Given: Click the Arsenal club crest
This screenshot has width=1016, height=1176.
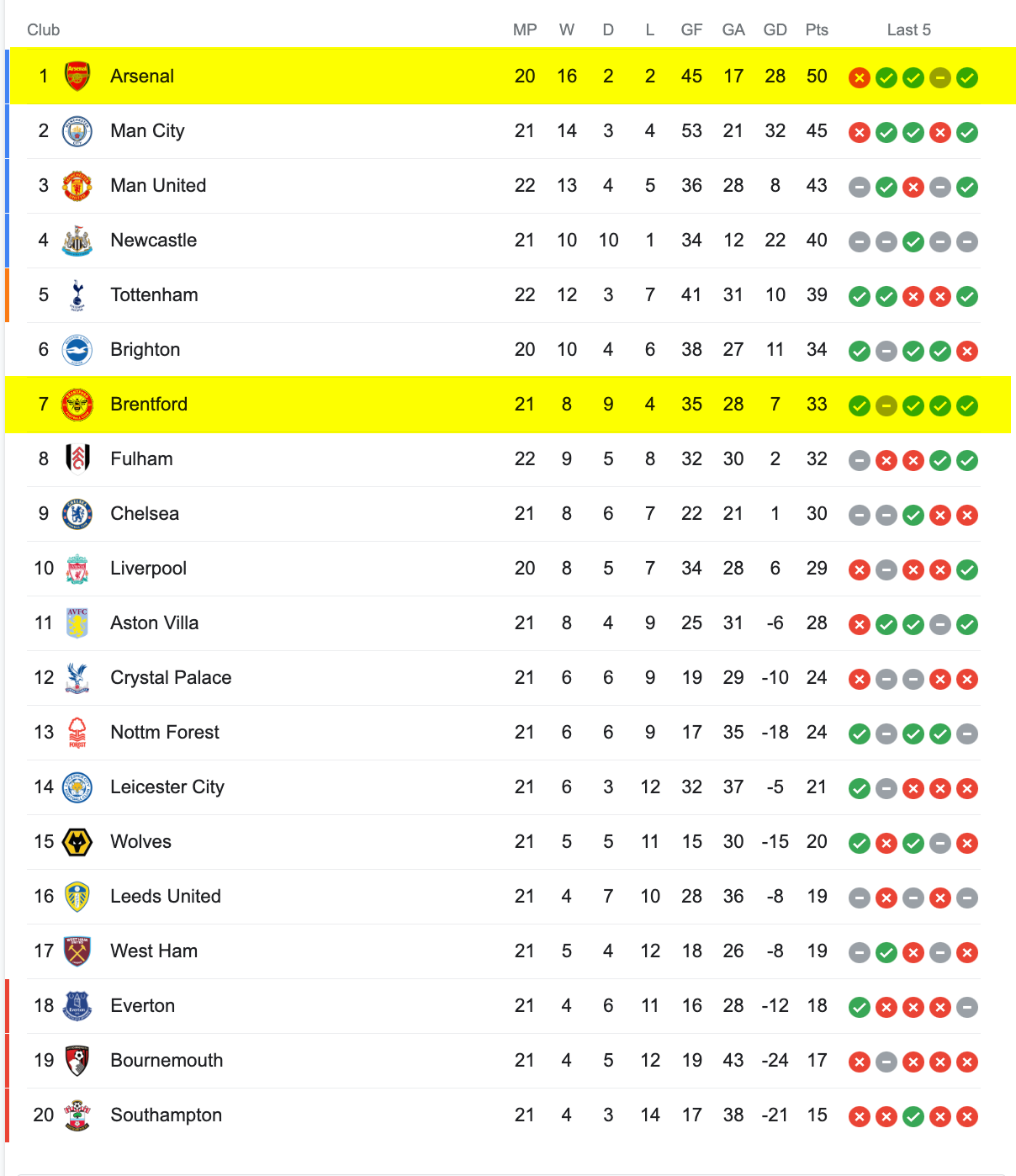Looking at the screenshot, I should pos(77,77).
